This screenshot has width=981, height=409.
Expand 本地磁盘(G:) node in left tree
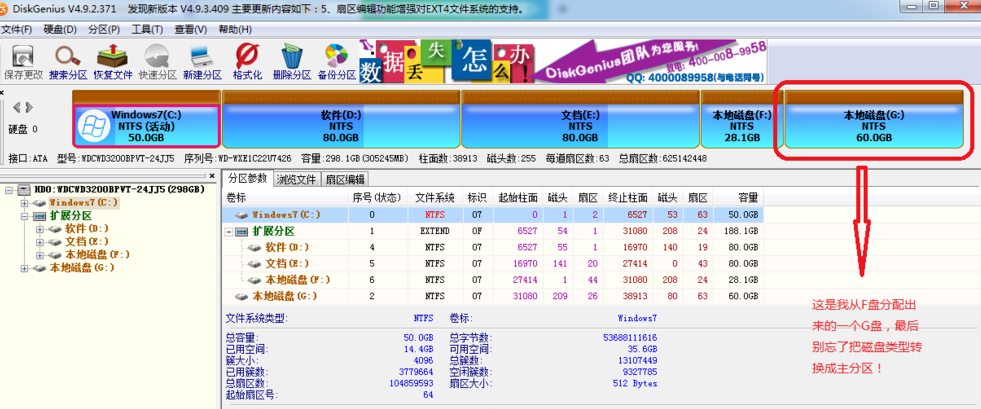coord(24,268)
